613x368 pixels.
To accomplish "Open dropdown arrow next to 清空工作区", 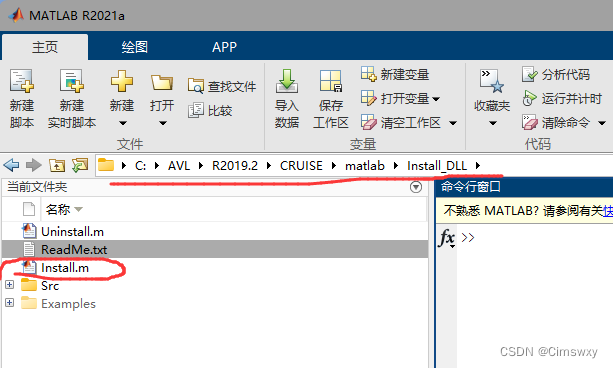I will click(453, 123).
